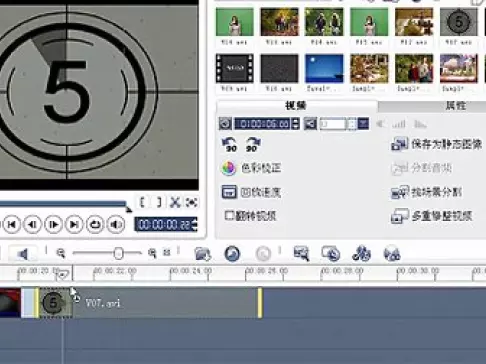Rotate the clip 90 degrees left
The image size is (486, 364).
229,145
